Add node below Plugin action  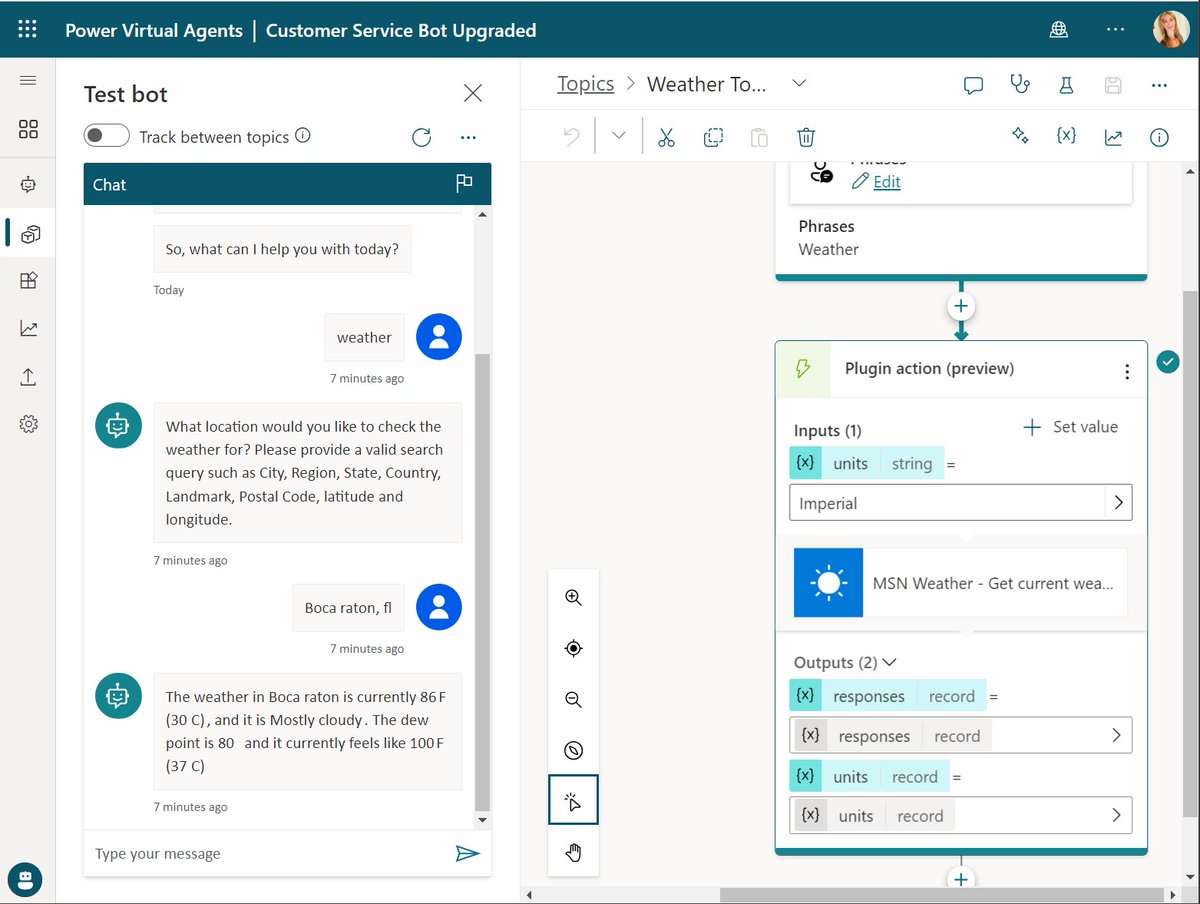point(961,879)
